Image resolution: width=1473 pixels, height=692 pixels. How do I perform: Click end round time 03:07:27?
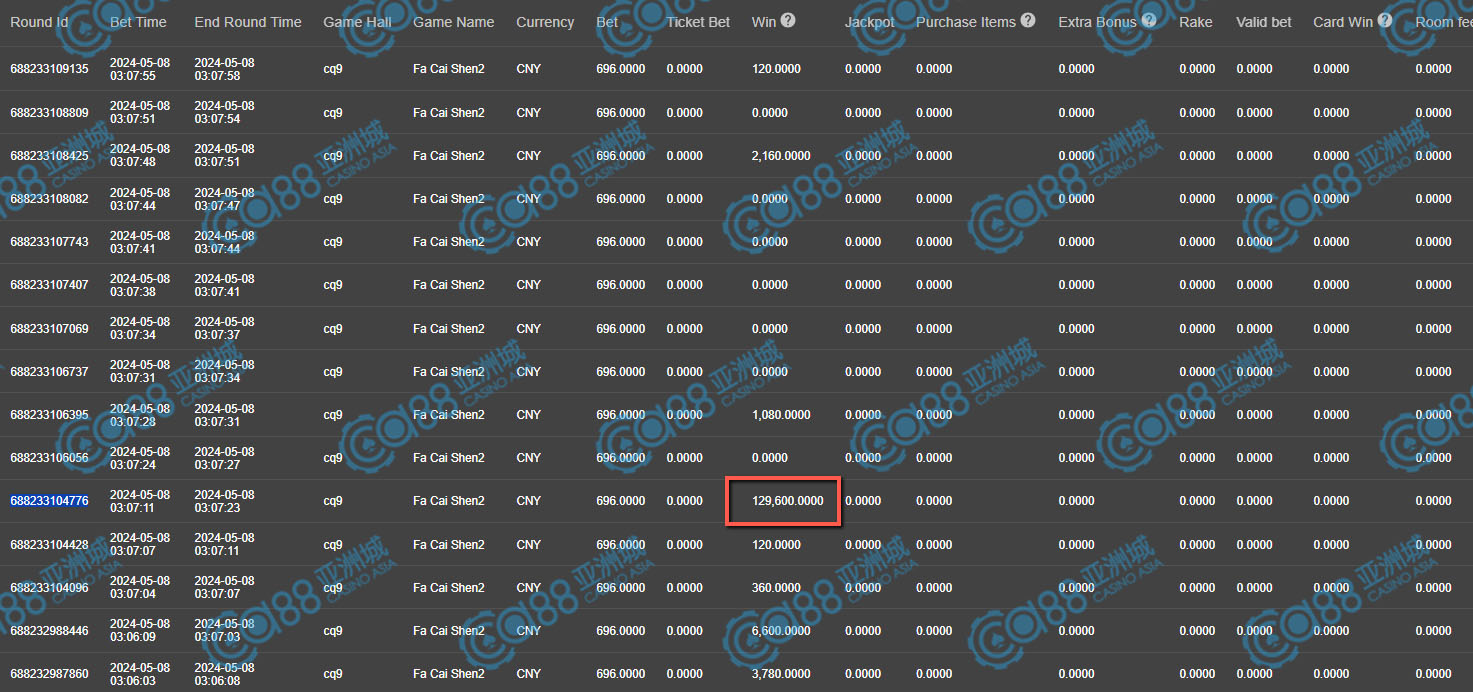pyautogui.click(x=224, y=458)
